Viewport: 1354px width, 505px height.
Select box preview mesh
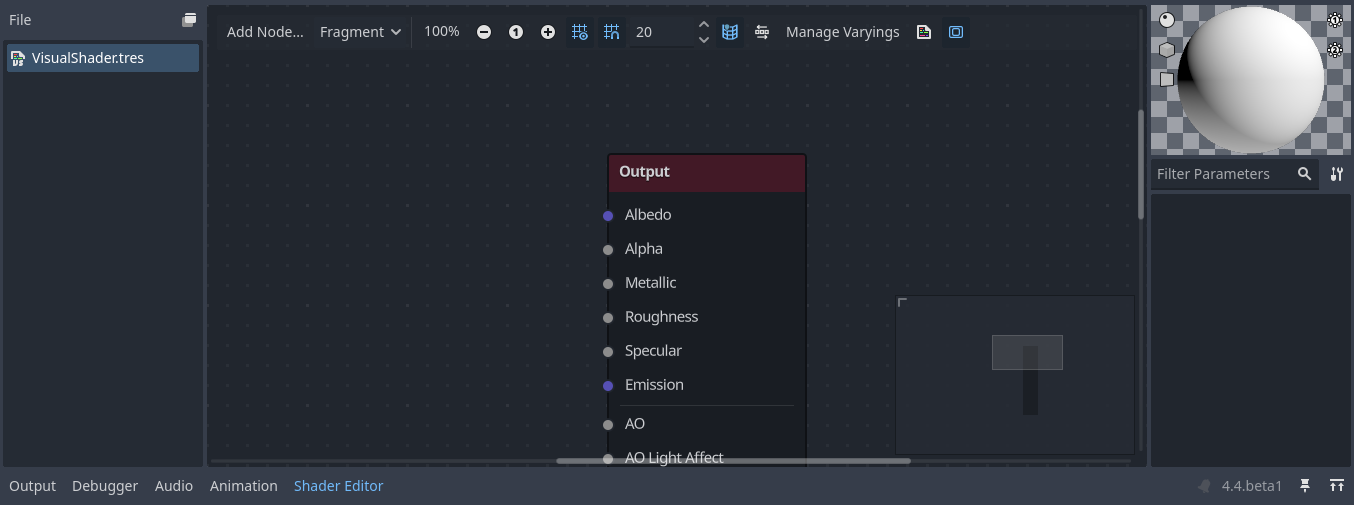pyautogui.click(x=1167, y=49)
